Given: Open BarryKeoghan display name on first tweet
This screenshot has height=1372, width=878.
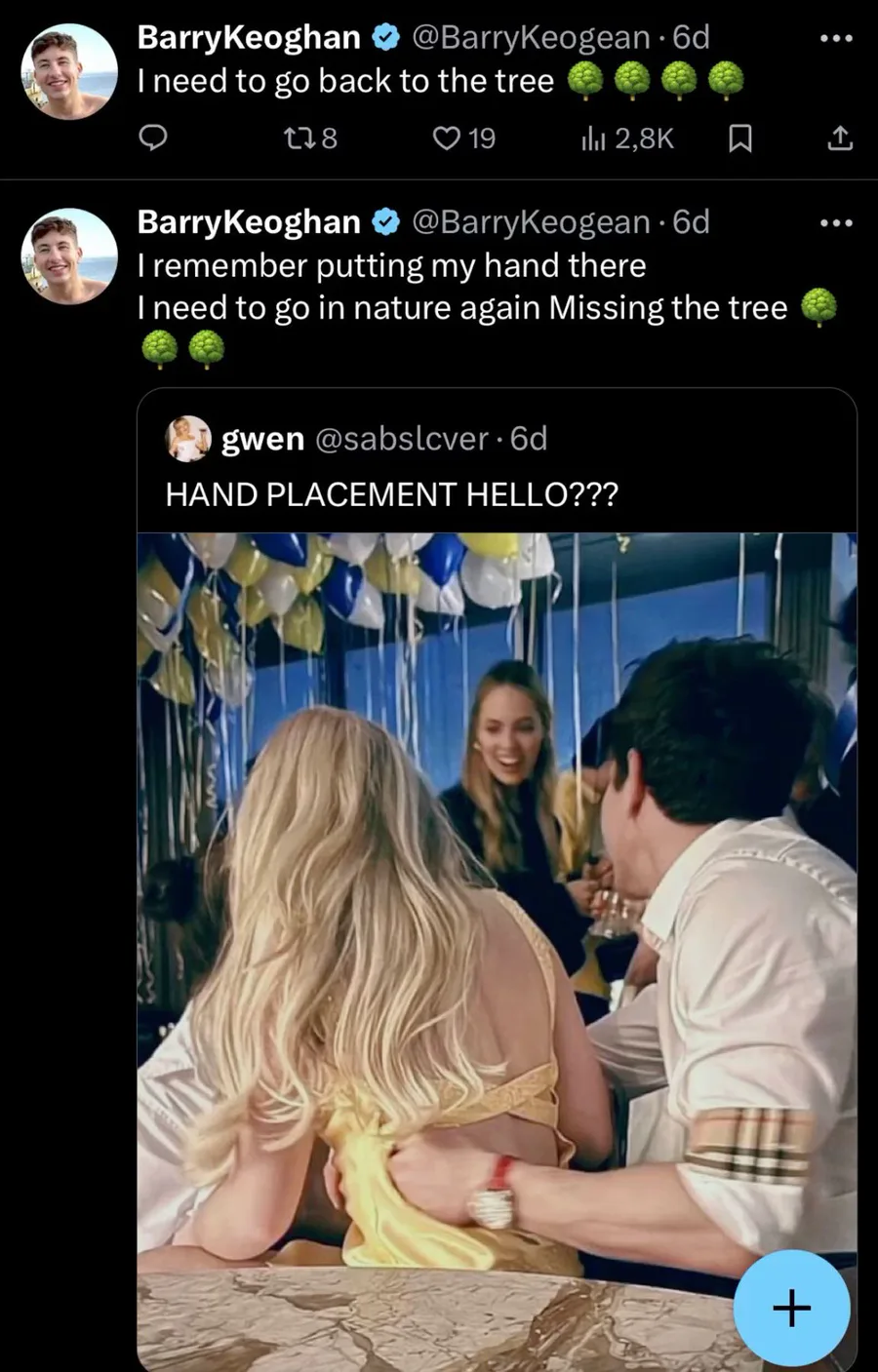Looking at the screenshot, I should [x=249, y=37].
